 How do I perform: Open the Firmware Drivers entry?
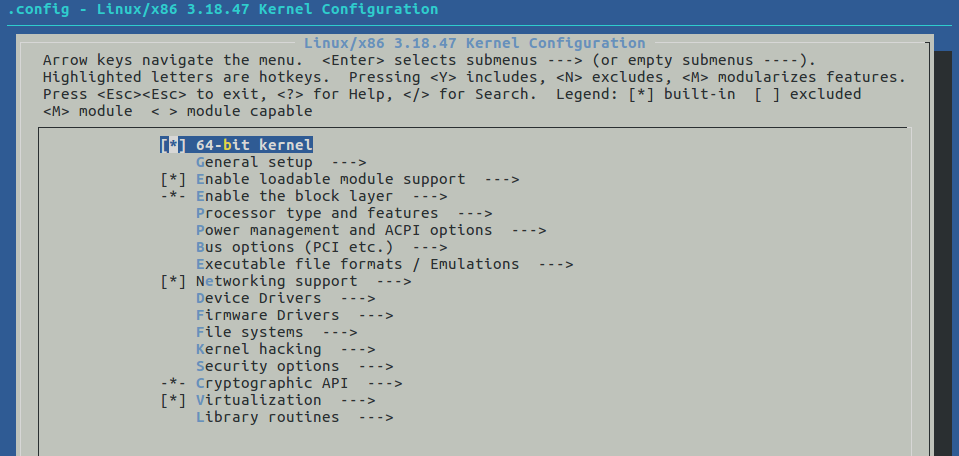pos(267,315)
